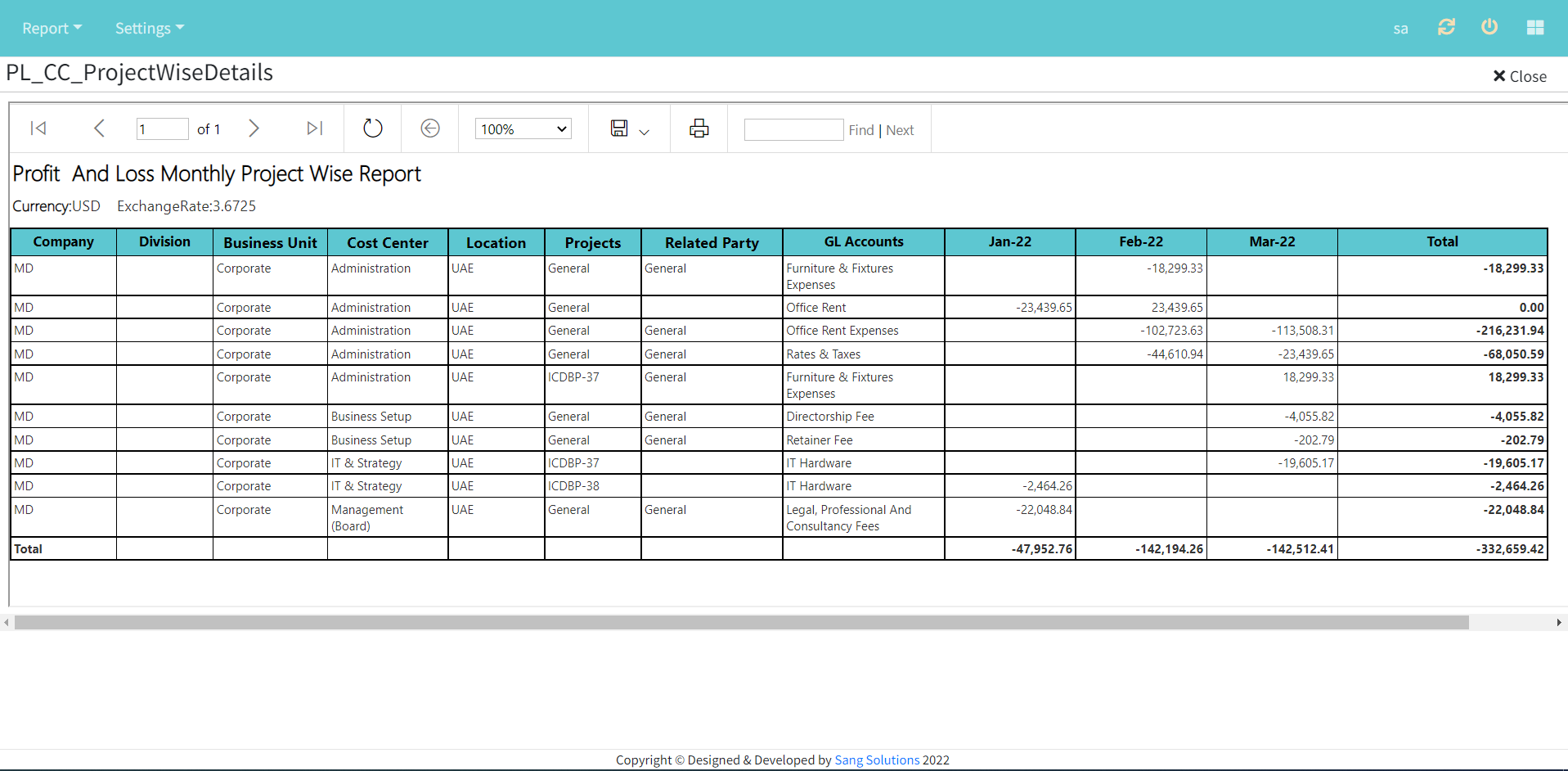Open the 100% zoom dropdown
The width and height of the screenshot is (1568, 771).
(523, 129)
